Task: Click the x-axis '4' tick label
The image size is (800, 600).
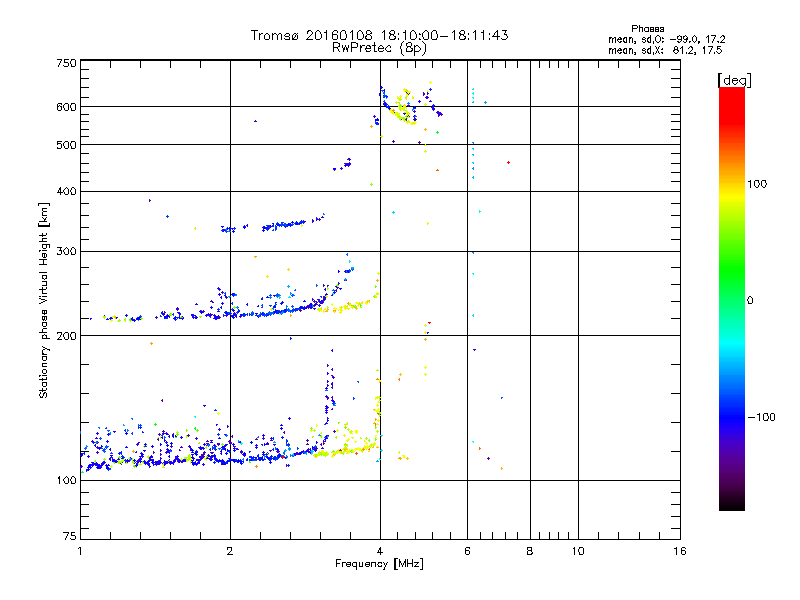Action: 380,551
